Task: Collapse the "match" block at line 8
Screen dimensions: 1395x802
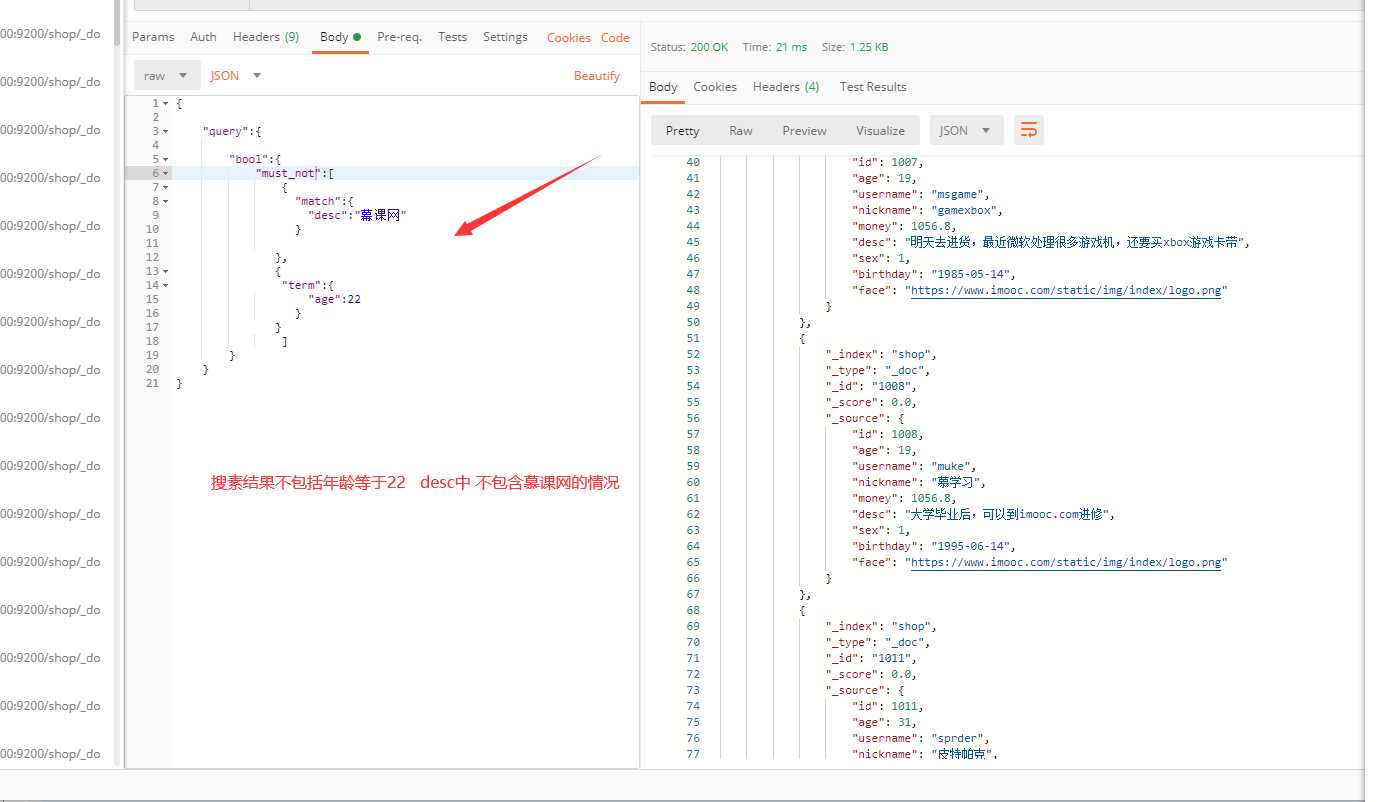Action: [x=165, y=202]
